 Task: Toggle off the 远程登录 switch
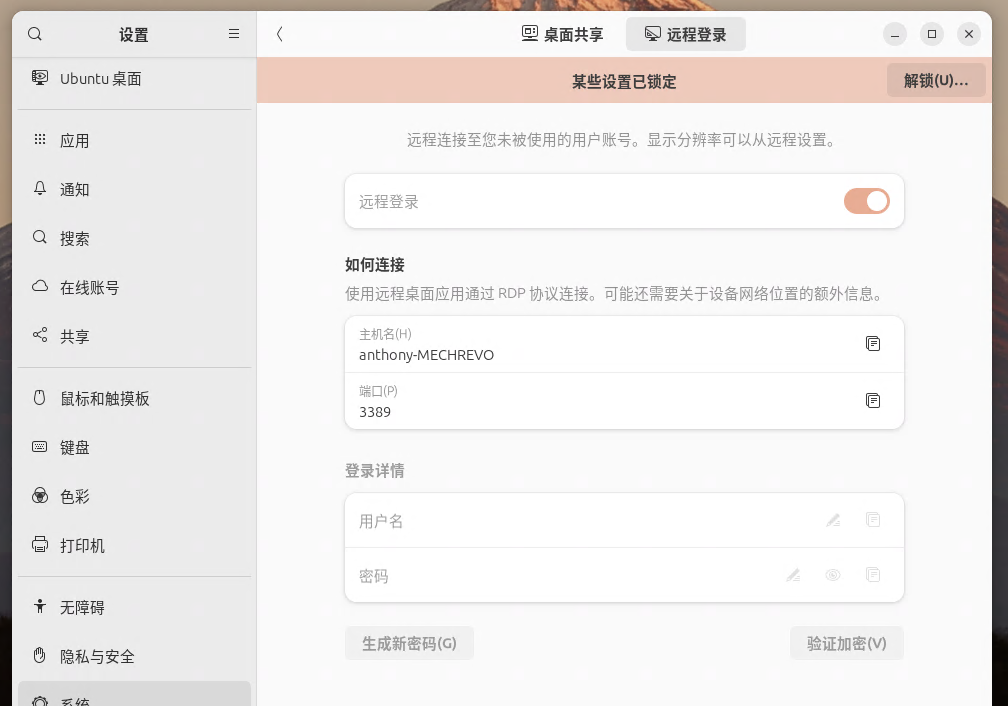866,201
